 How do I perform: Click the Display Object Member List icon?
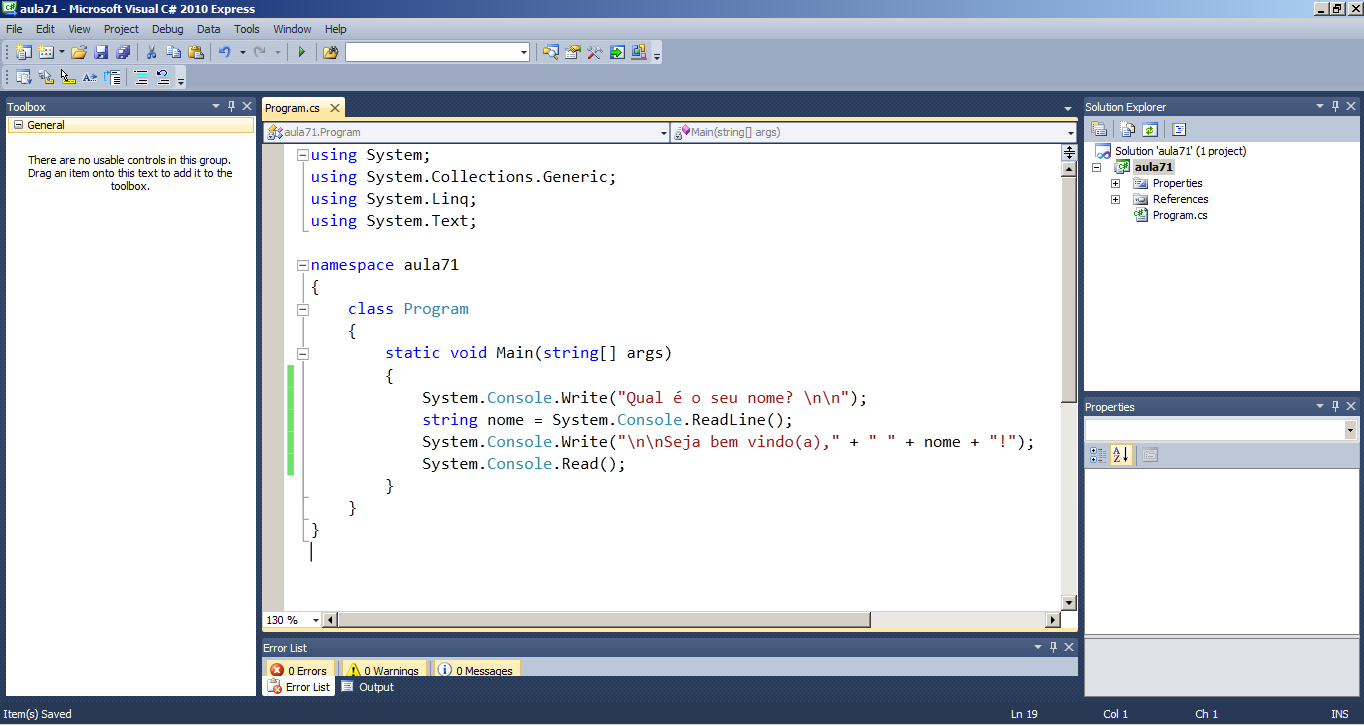pyautogui.click(x=24, y=77)
